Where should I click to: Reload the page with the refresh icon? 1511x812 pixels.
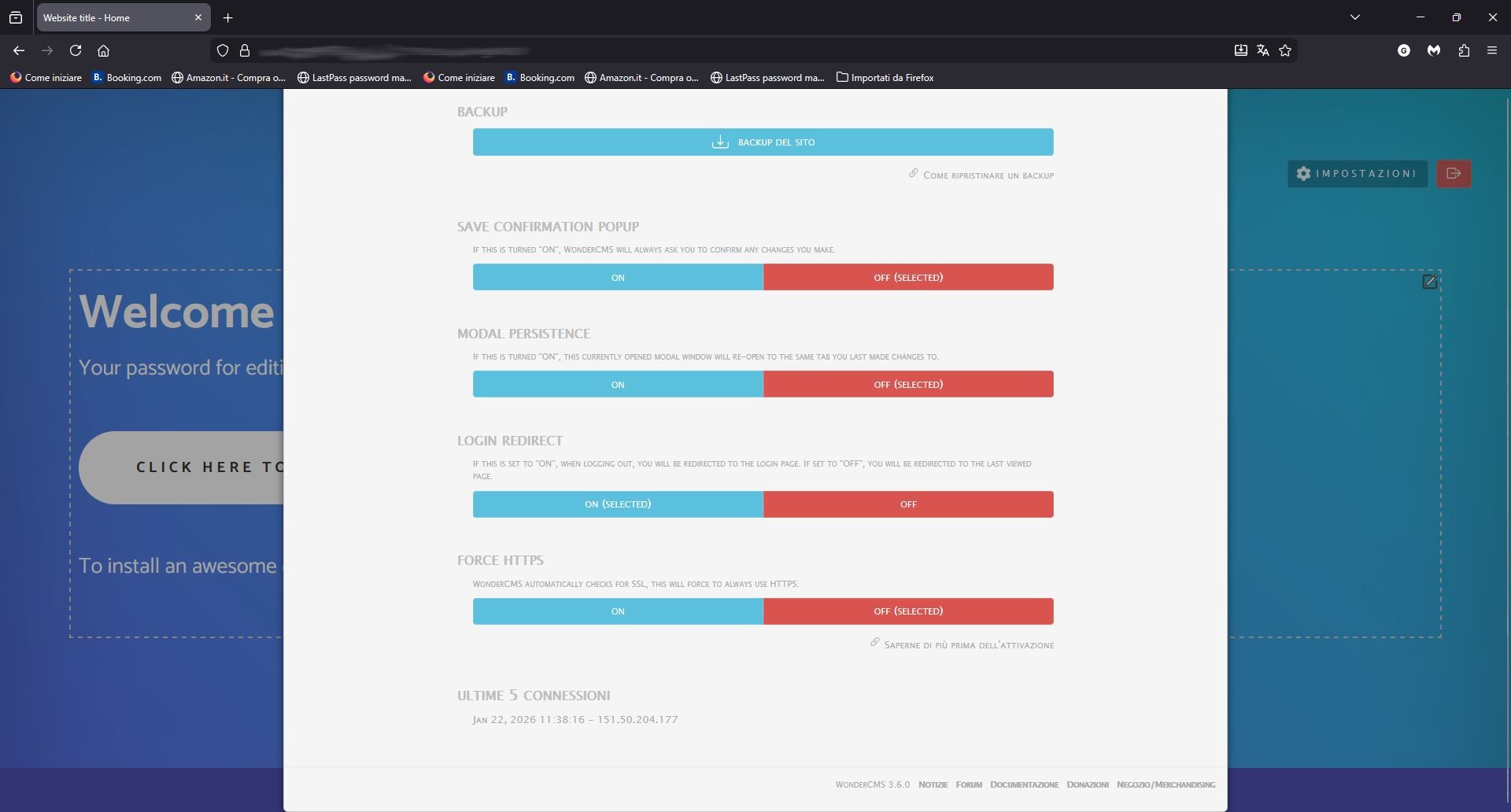coord(76,50)
